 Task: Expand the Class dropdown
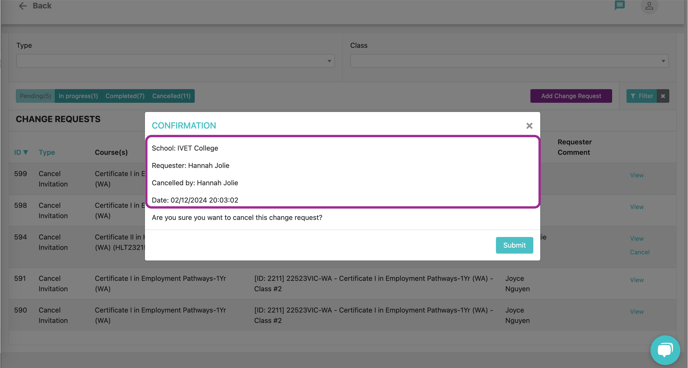click(x=509, y=61)
